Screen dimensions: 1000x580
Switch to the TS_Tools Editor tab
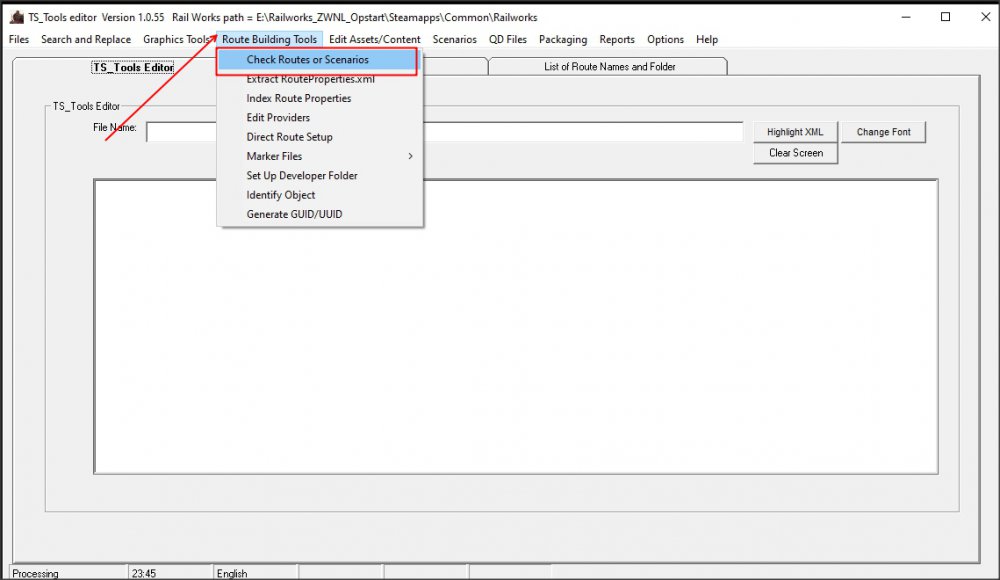coord(133,67)
